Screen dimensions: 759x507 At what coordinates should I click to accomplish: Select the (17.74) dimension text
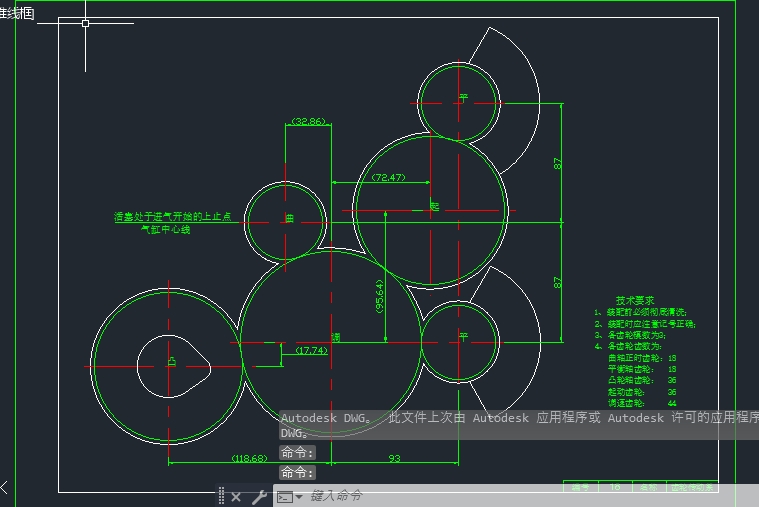pos(311,350)
